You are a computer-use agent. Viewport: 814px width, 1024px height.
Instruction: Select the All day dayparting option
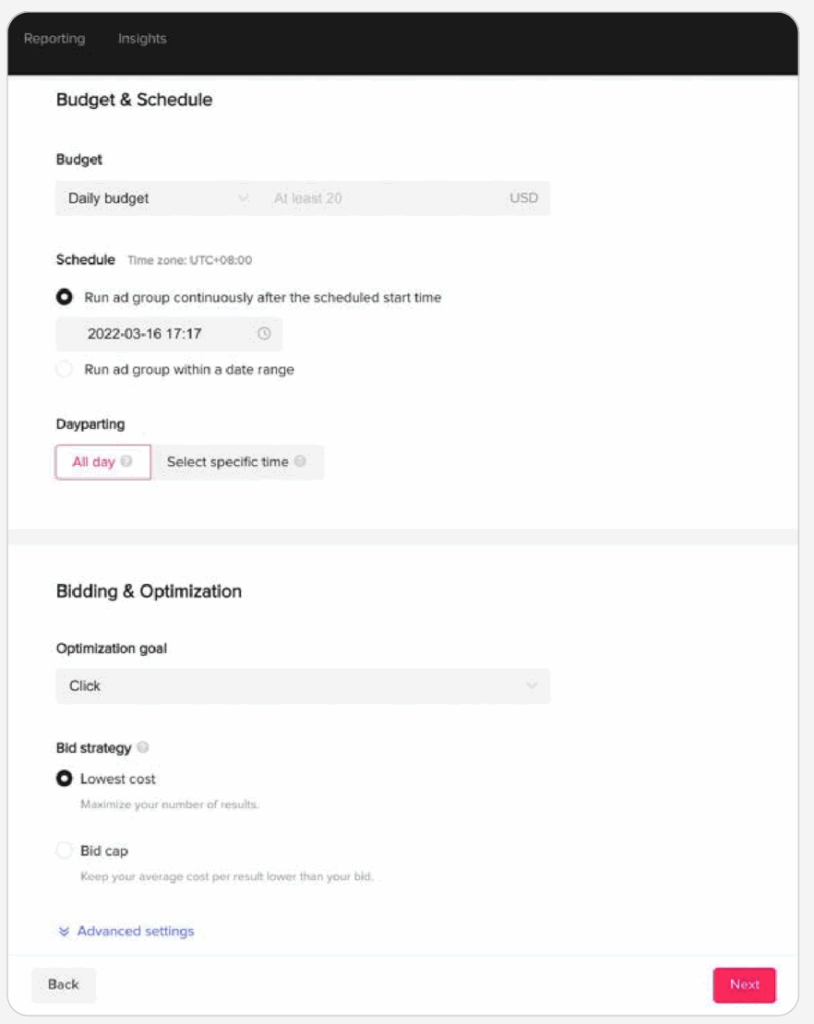(95, 462)
